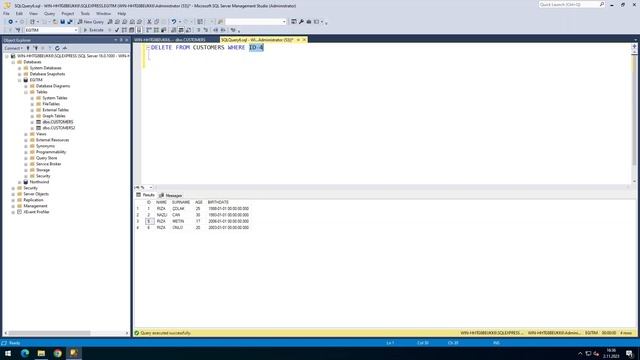Select the dbo.CUSTOMERS2 table in tree
Image resolution: width=640 pixels, height=360 pixels.
click(x=59, y=128)
